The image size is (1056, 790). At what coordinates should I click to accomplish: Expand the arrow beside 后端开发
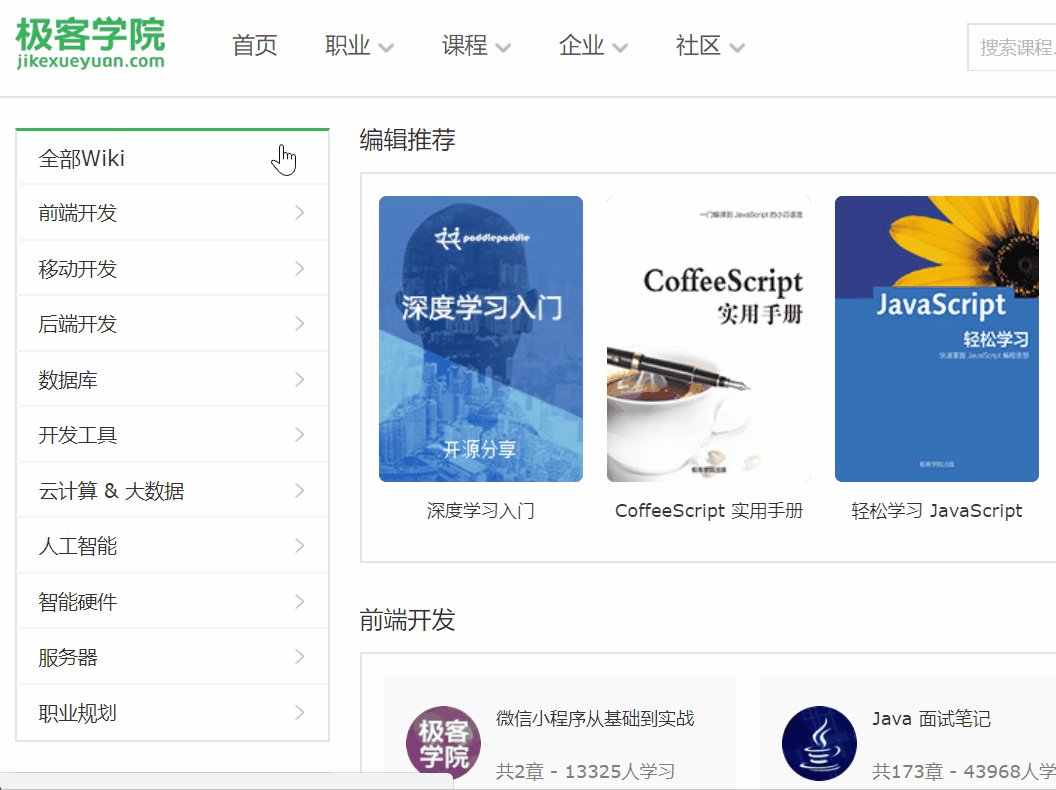300,324
